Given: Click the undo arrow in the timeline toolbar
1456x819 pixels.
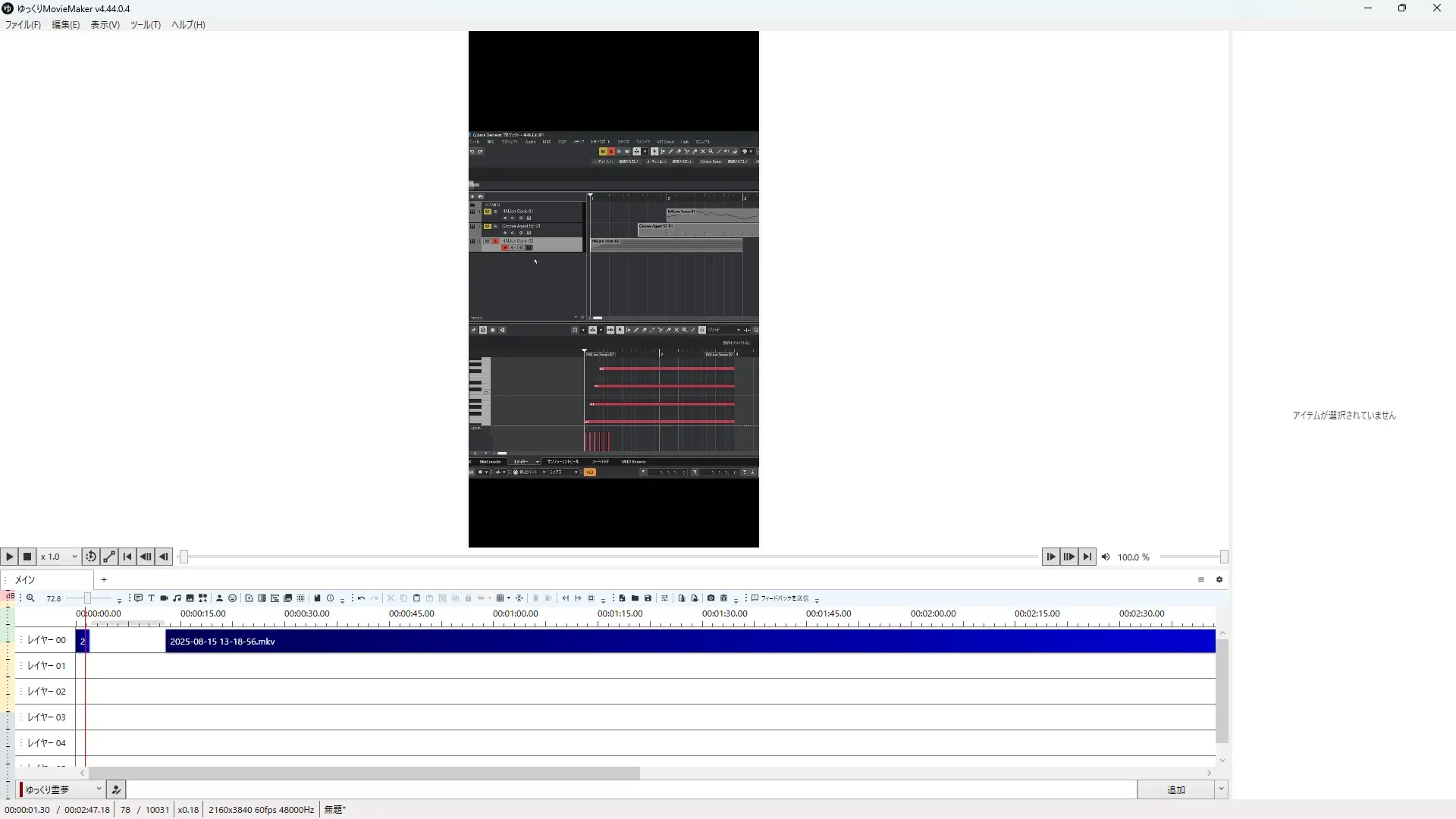Looking at the screenshot, I should tap(362, 598).
